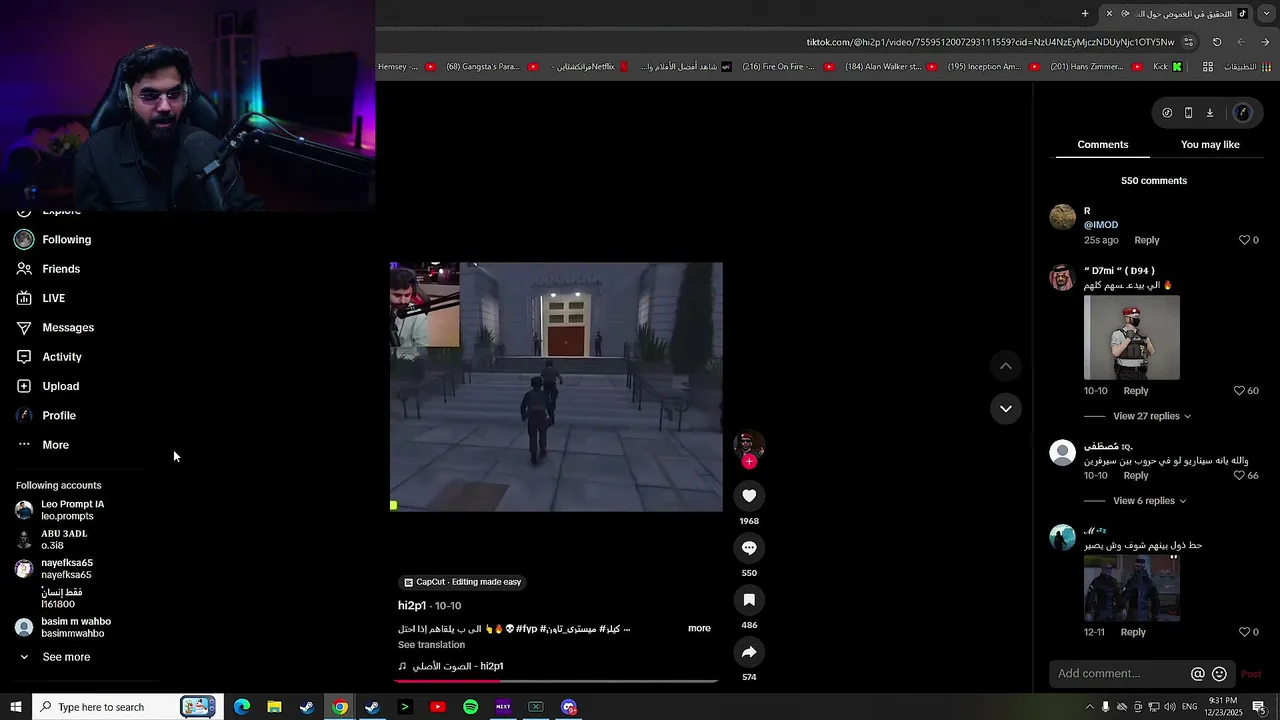Open the download icon in top toolbar
Image resolution: width=1280 pixels, height=720 pixels.
tap(1209, 113)
